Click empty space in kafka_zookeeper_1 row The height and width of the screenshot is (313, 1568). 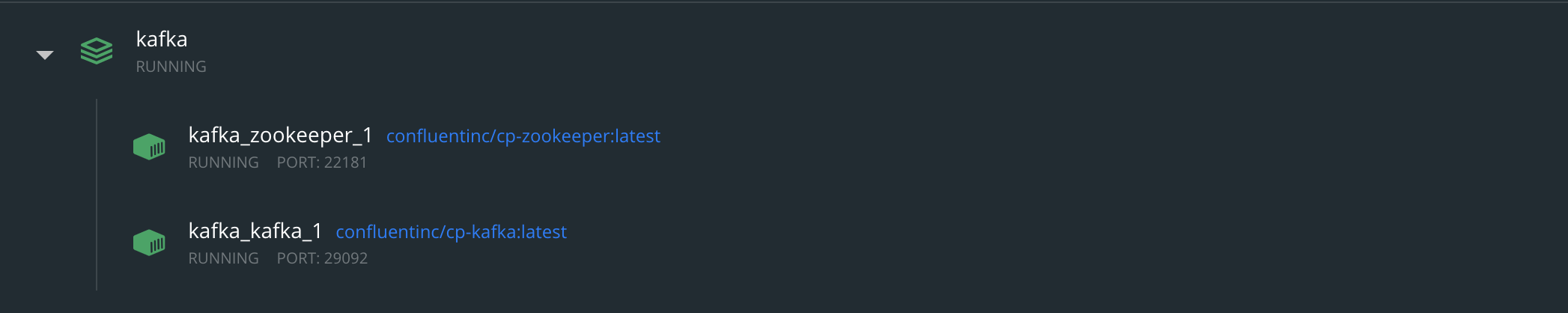[1048, 148]
